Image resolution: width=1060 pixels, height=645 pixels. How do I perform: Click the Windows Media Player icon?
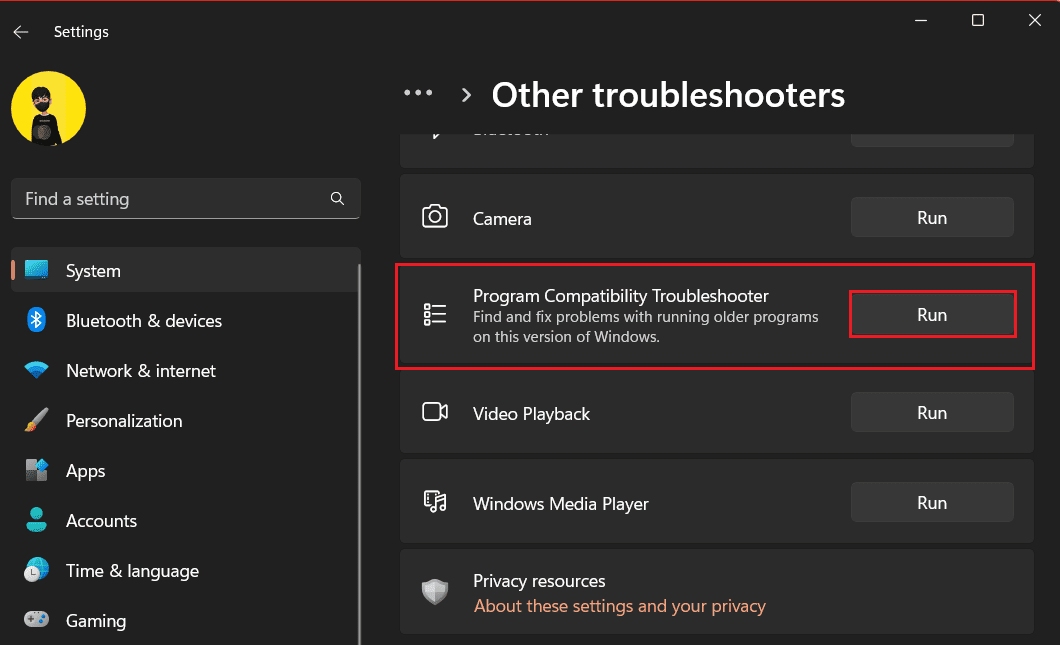click(435, 502)
